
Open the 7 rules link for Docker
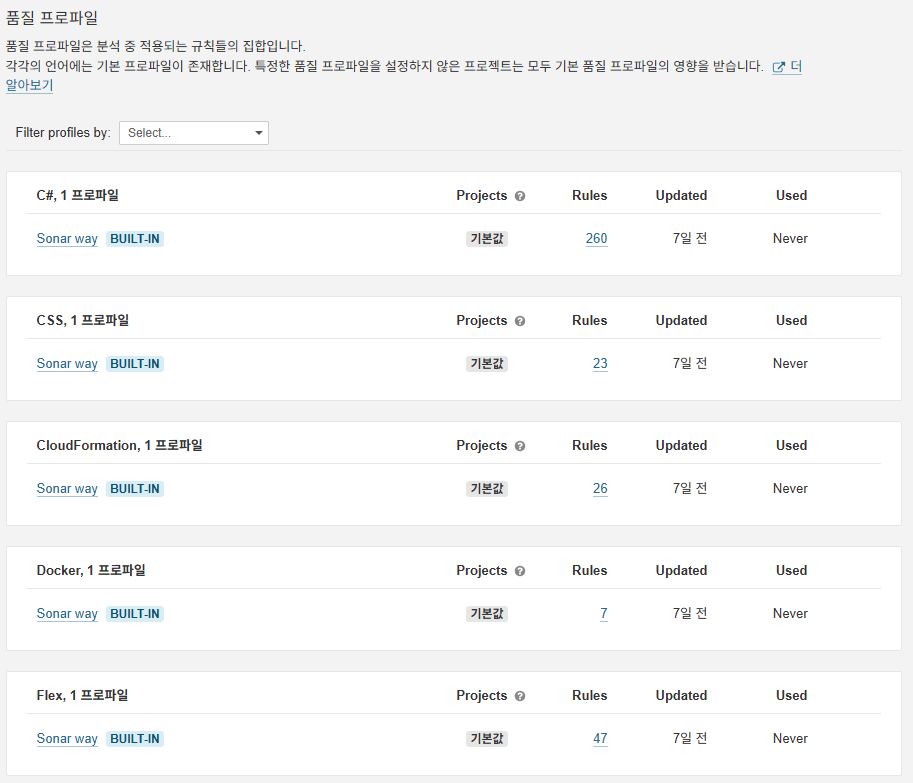pyautogui.click(x=604, y=614)
